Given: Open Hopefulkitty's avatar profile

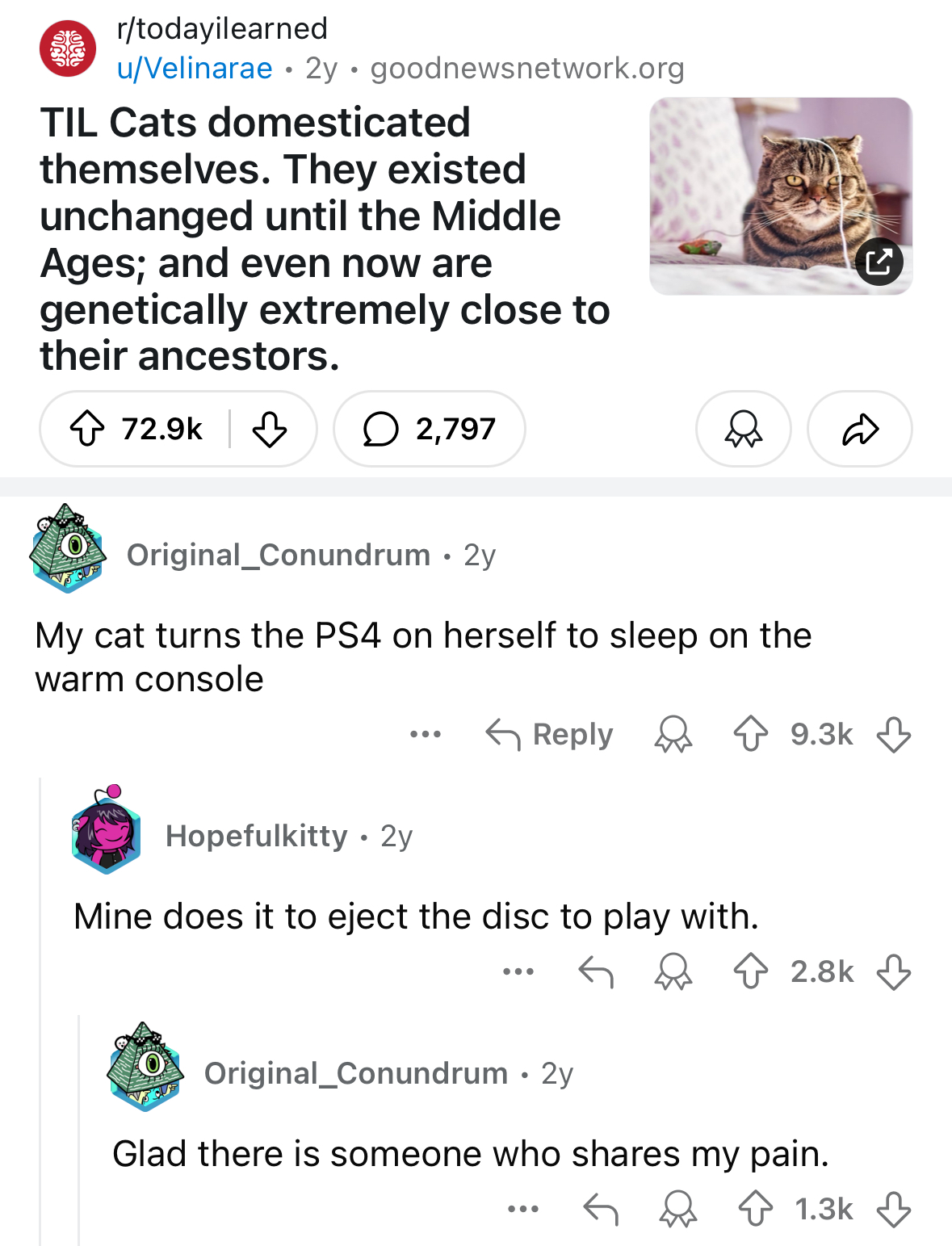Looking at the screenshot, I should point(106,831).
